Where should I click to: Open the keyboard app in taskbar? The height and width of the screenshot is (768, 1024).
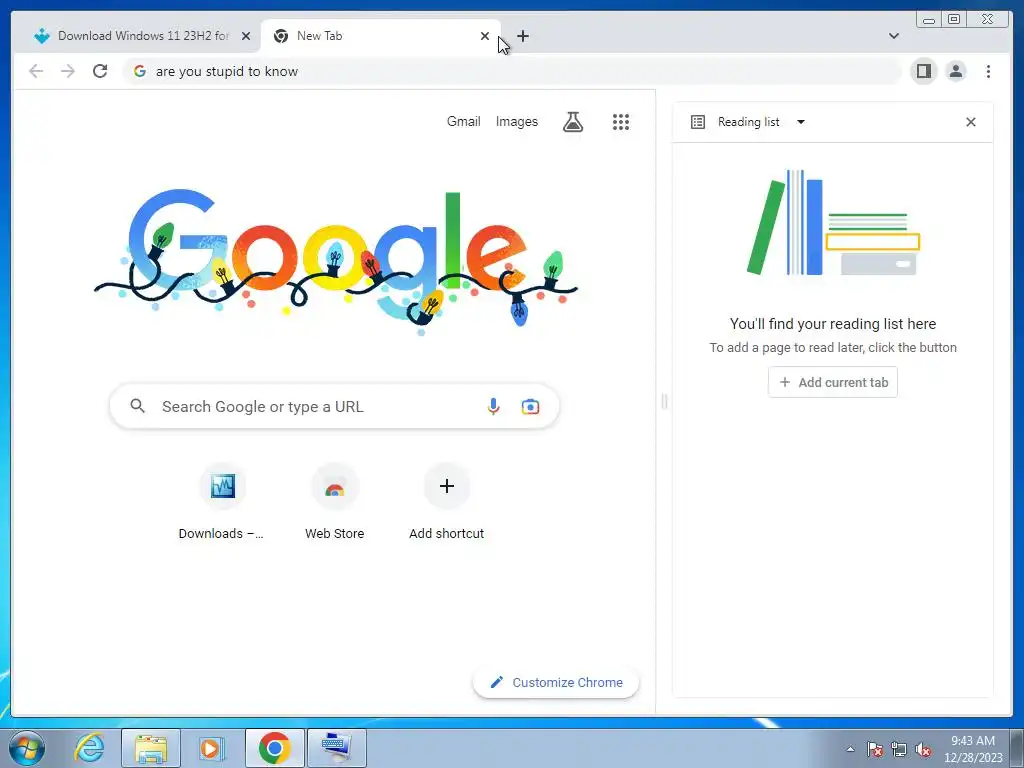pos(337,748)
